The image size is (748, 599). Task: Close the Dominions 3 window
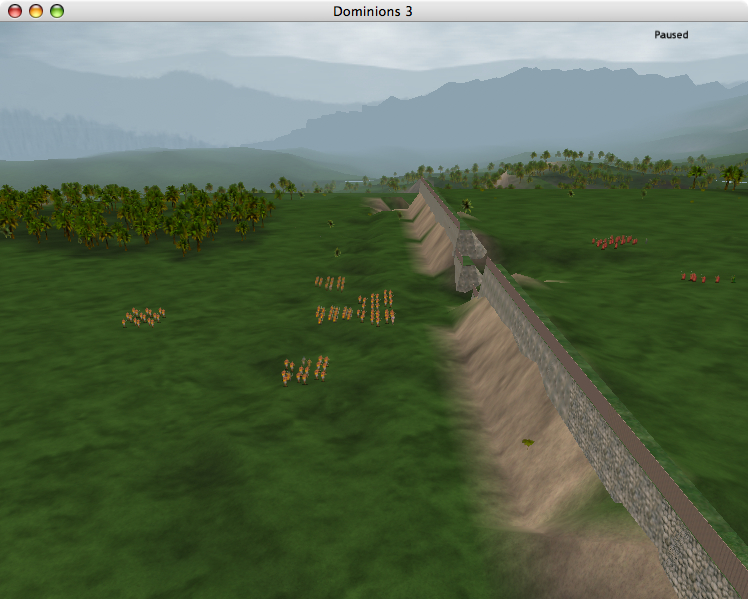tap(15, 11)
